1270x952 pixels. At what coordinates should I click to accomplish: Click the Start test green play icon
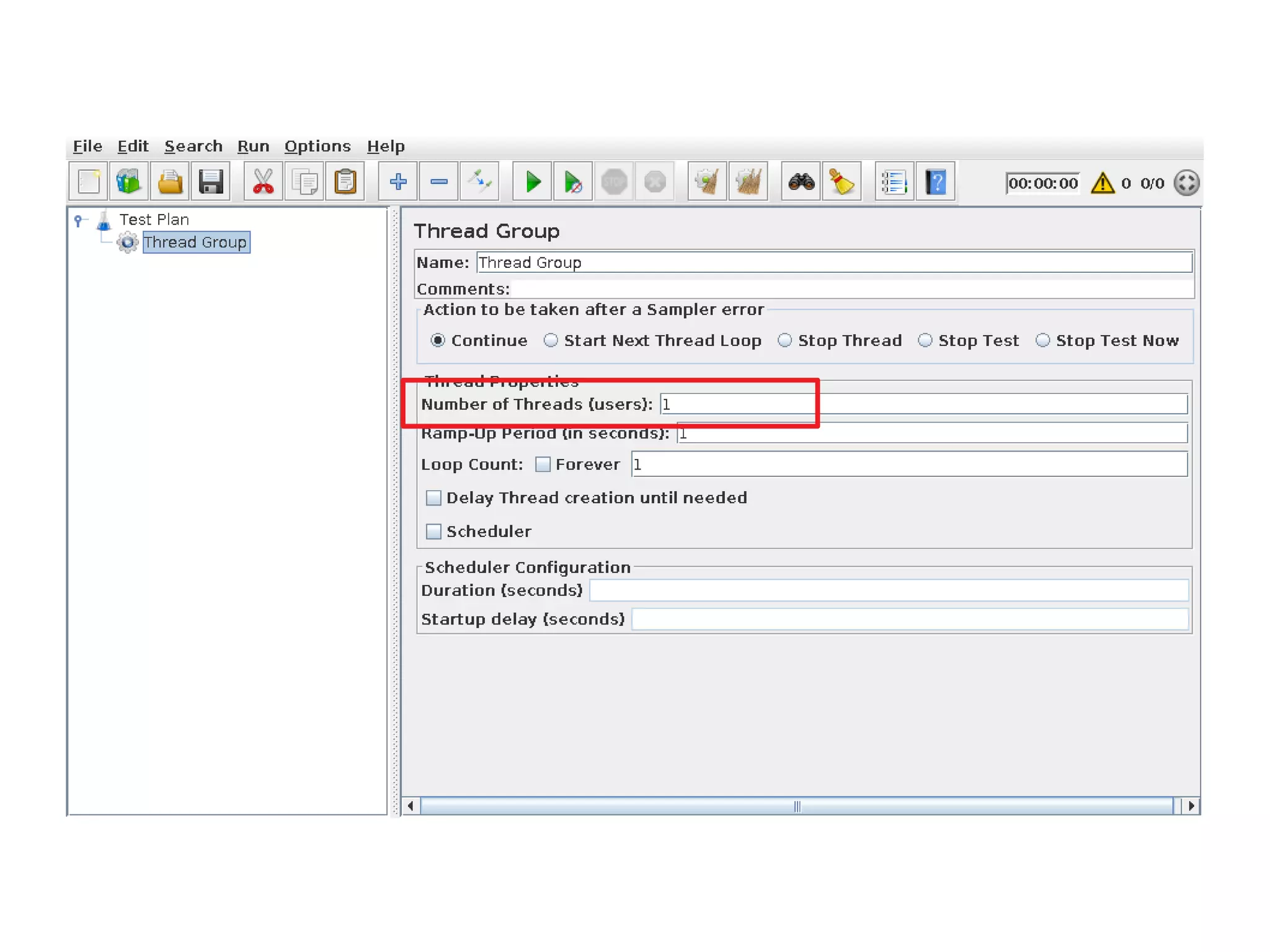click(532, 182)
